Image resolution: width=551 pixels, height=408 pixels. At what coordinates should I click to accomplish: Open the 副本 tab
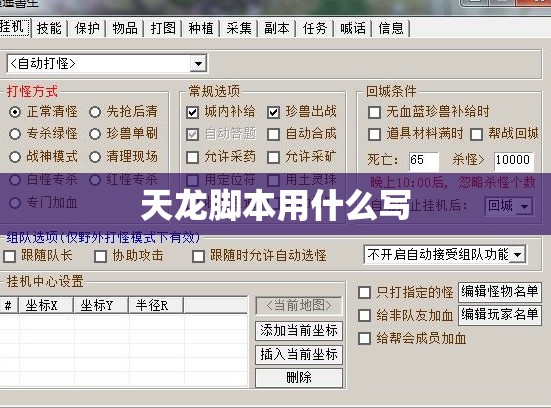pos(277,28)
